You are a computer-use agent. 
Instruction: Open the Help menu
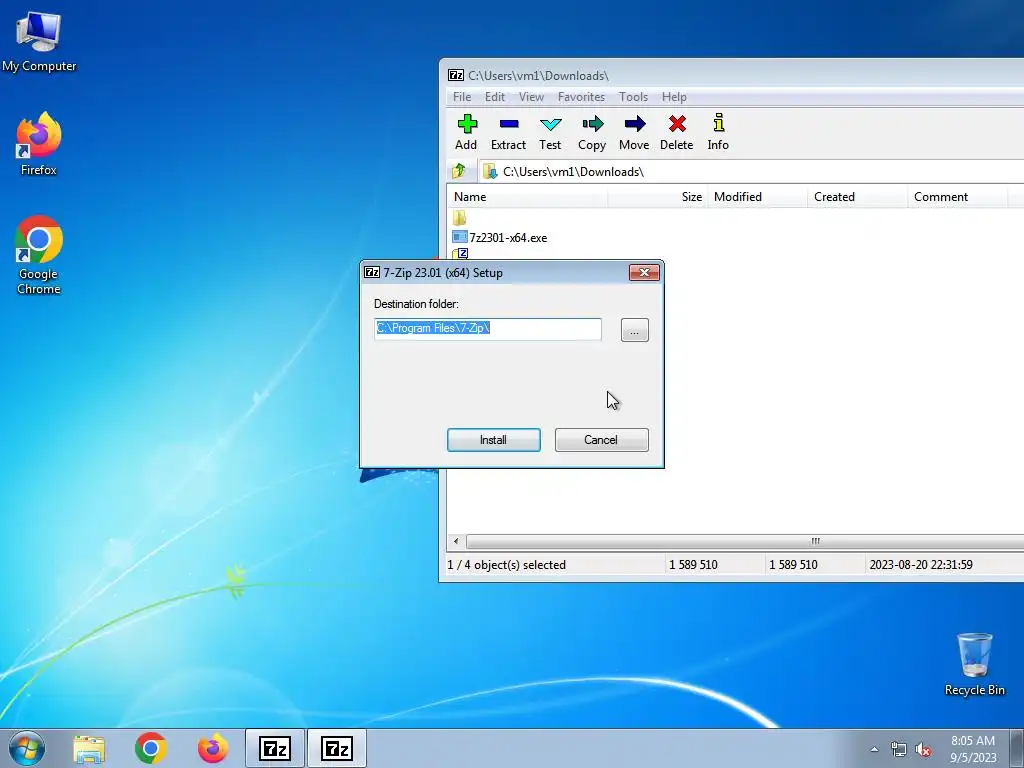674,97
